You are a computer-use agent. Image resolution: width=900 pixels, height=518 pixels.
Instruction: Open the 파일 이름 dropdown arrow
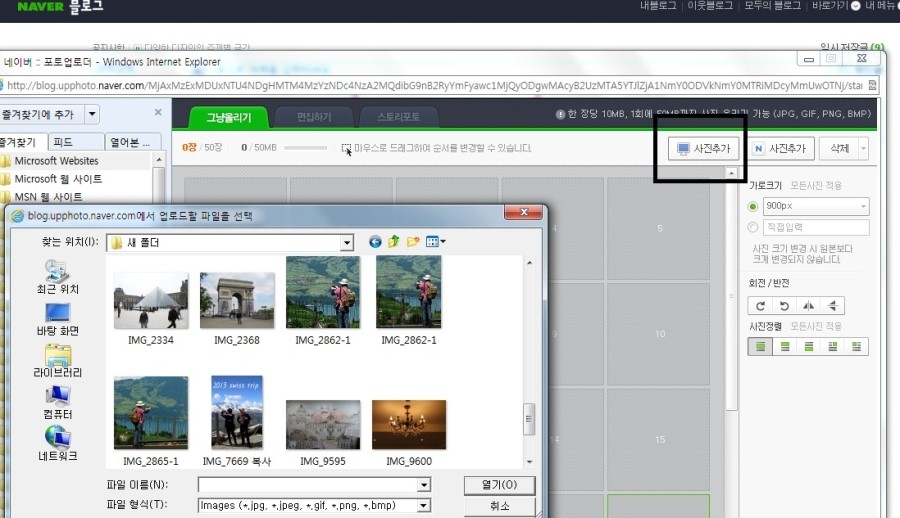(x=424, y=485)
